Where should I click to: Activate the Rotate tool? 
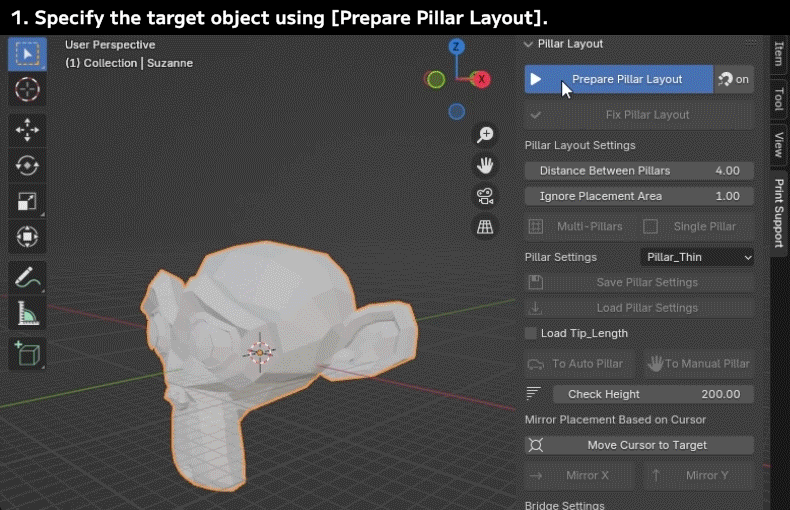(x=27, y=165)
